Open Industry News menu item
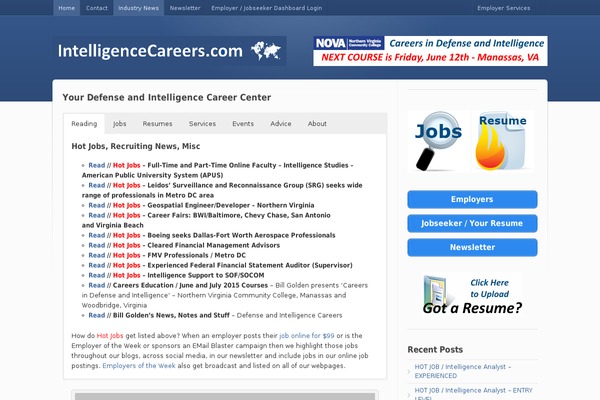 coord(138,8)
